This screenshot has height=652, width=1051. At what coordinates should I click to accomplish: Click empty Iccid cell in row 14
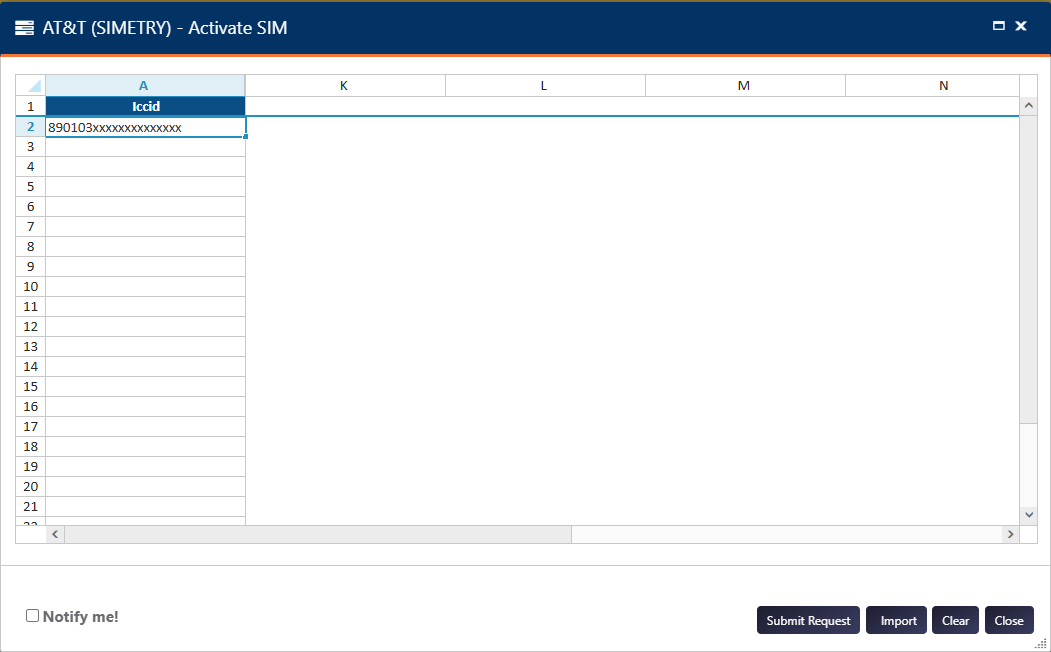(145, 367)
